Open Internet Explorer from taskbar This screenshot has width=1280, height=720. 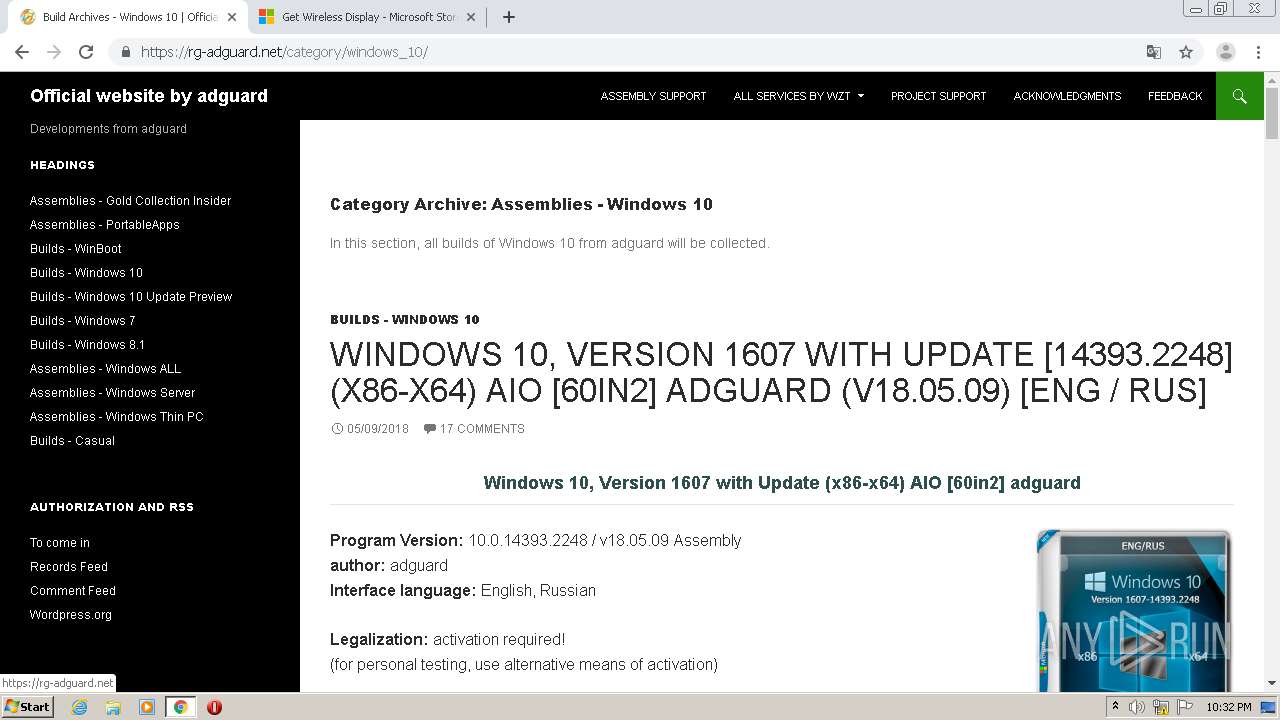click(79, 707)
